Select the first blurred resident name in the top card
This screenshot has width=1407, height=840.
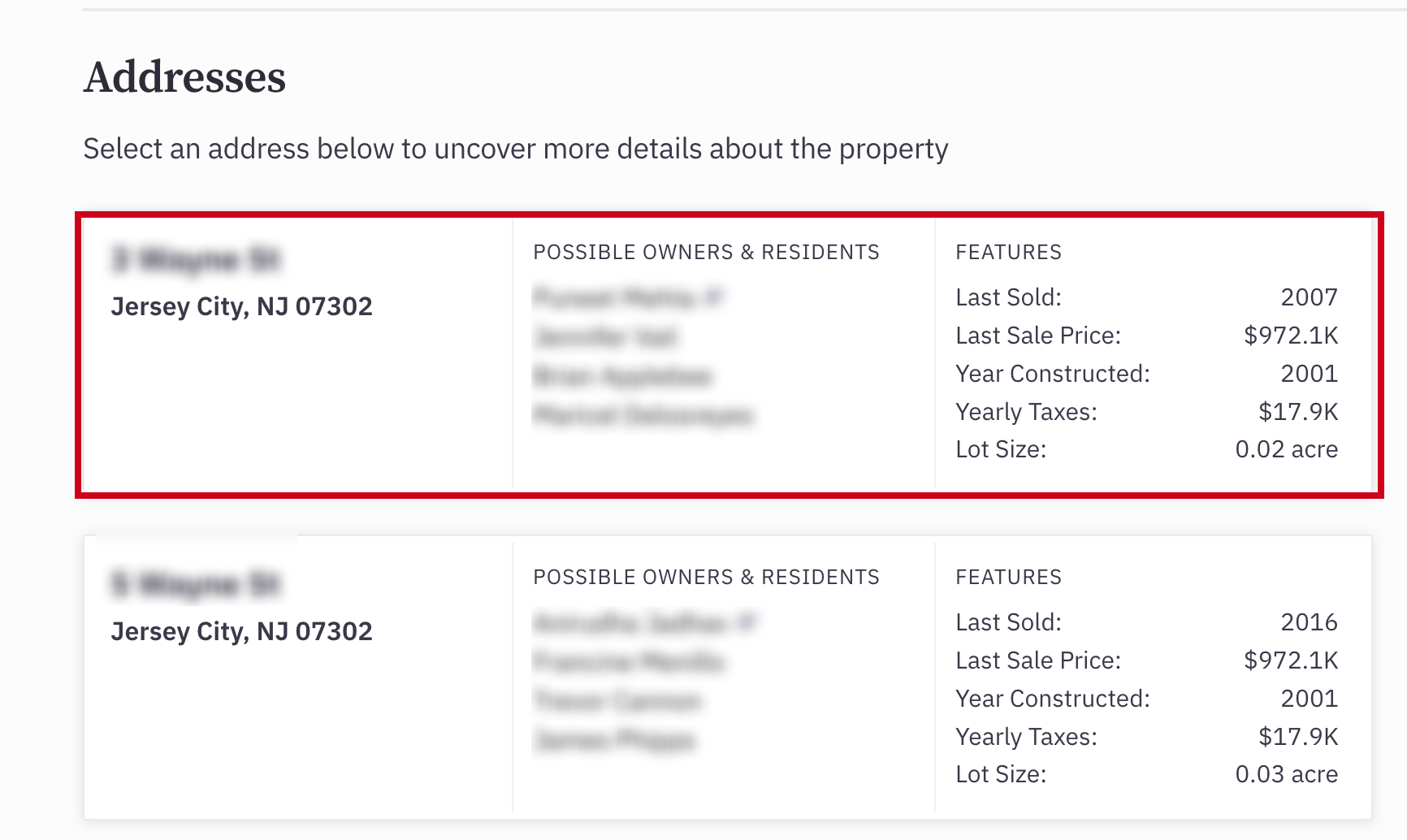point(614,298)
